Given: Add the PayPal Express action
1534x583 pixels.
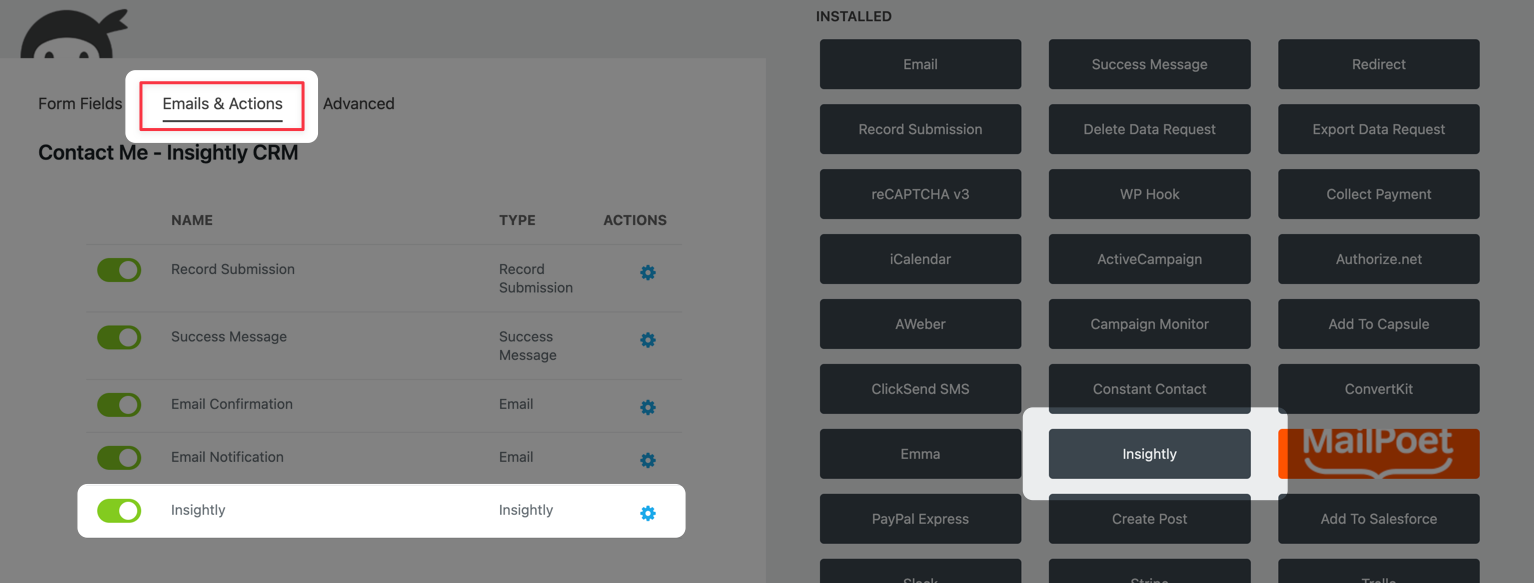Looking at the screenshot, I should coord(920,518).
